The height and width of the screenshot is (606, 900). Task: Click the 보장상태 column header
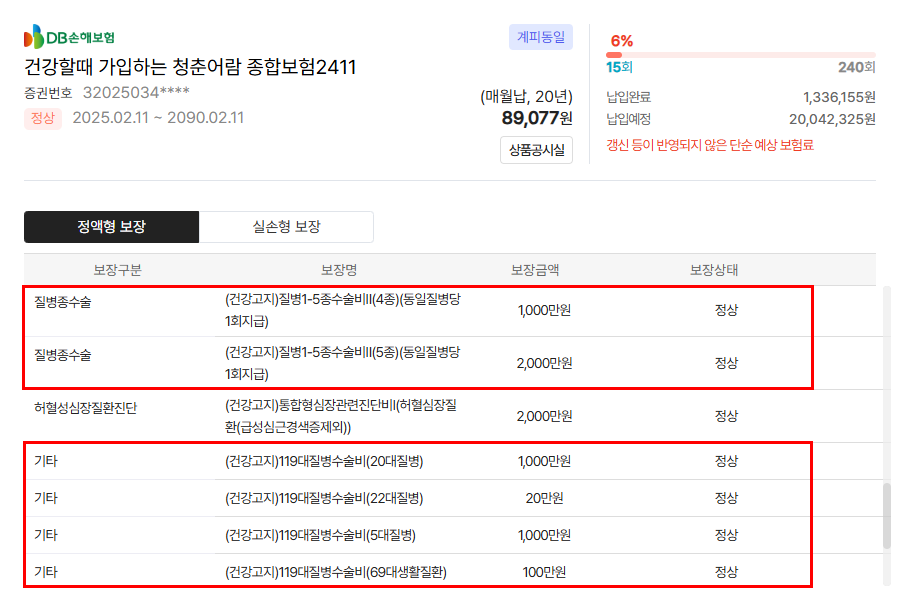pyautogui.click(x=714, y=270)
